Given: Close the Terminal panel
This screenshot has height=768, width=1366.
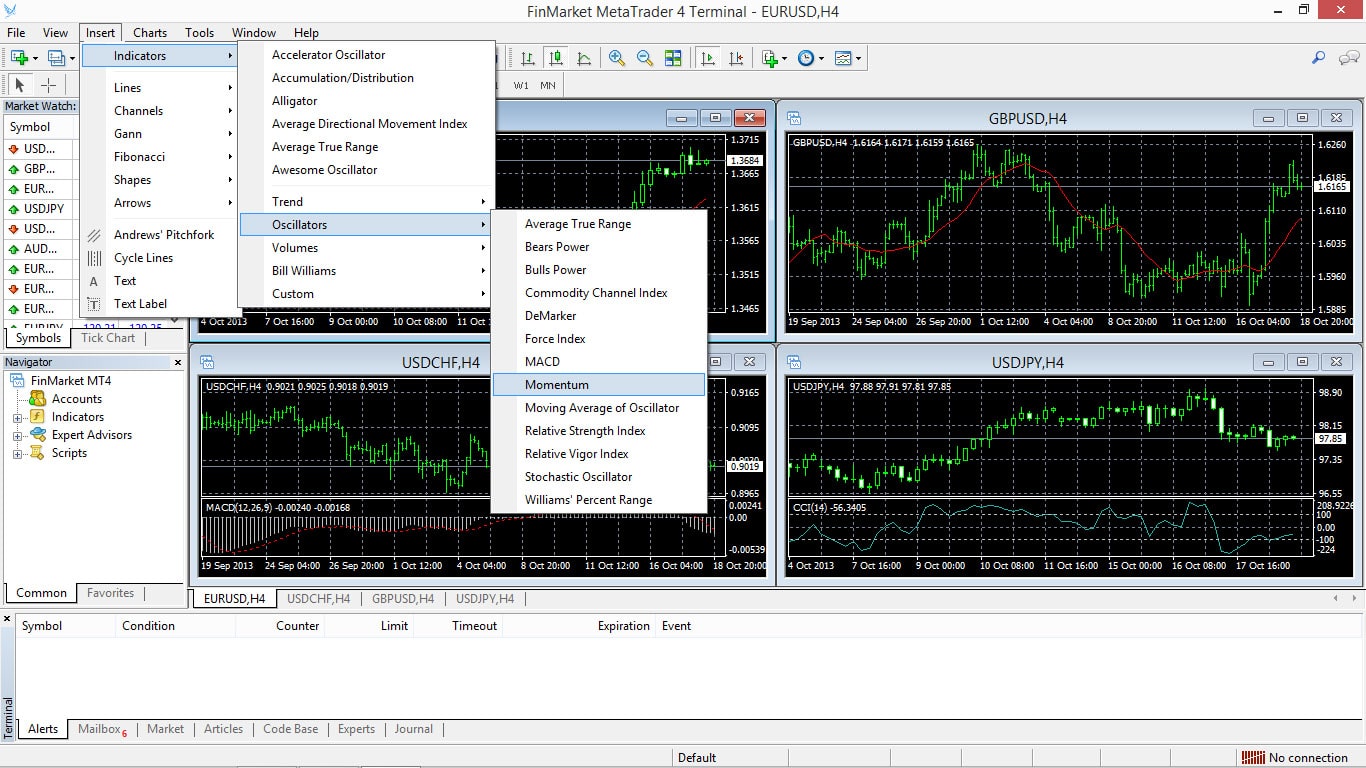Looking at the screenshot, I should click(x=8, y=620).
